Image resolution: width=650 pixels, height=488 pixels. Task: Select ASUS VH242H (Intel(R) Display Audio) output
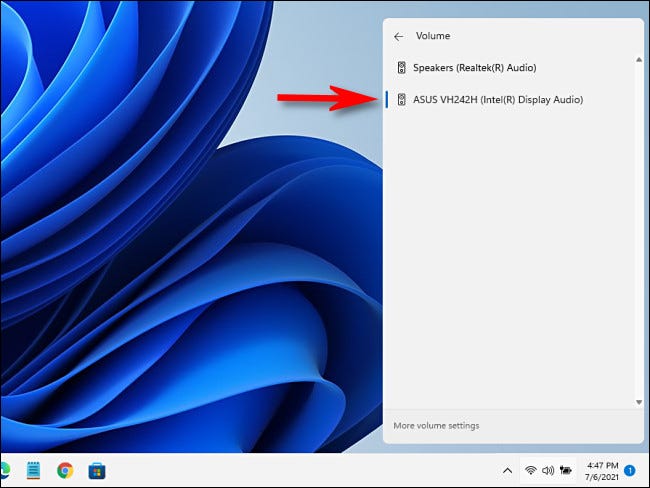pyautogui.click(x=497, y=100)
